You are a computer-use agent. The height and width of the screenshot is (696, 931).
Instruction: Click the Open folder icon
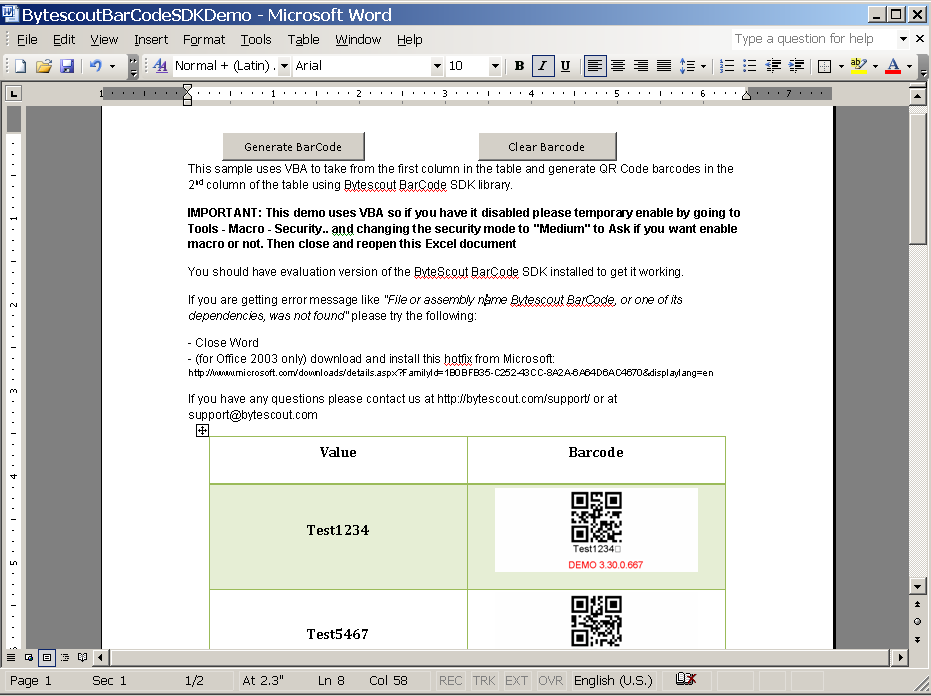pos(43,66)
